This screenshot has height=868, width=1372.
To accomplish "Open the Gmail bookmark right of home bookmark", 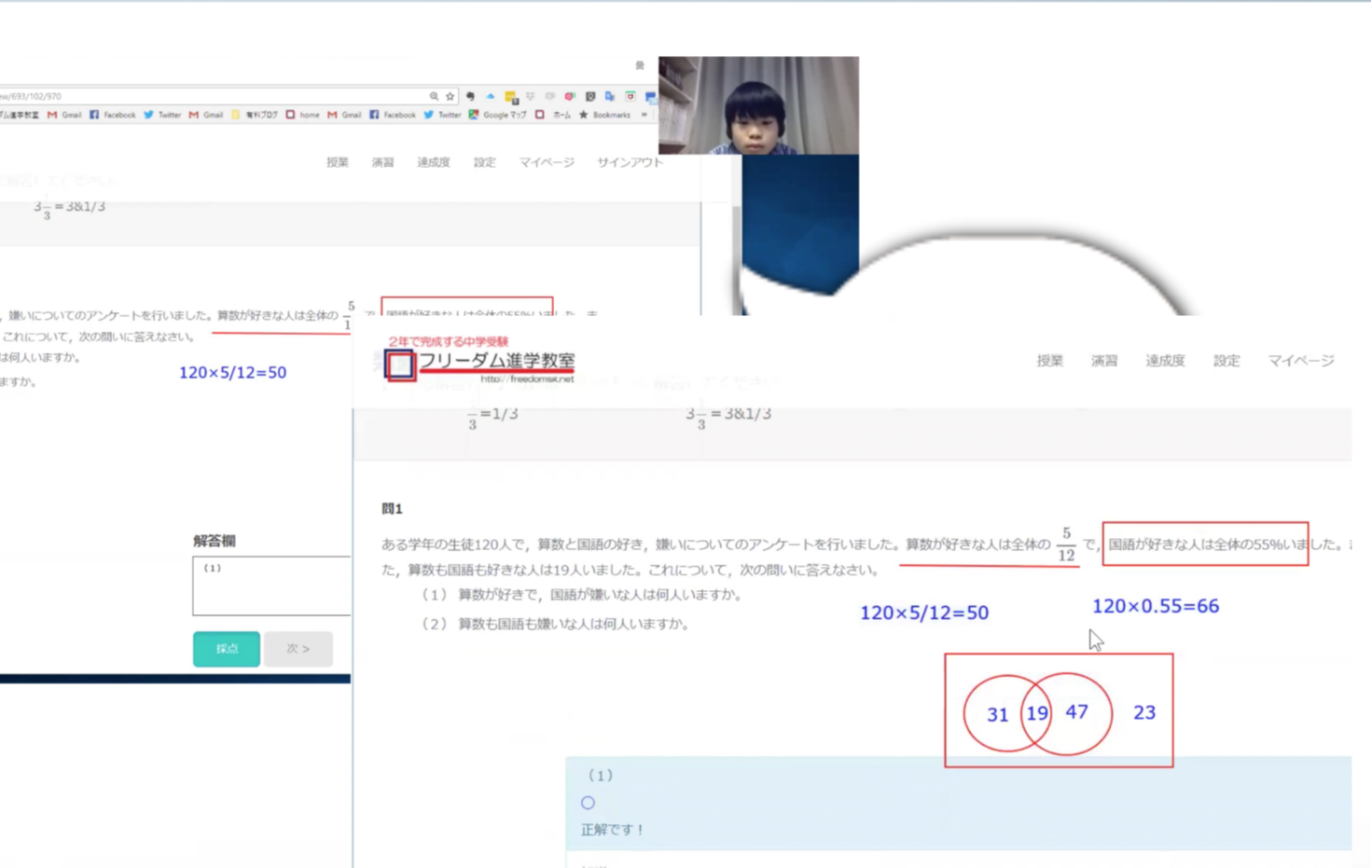I will [x=344, y=115].
